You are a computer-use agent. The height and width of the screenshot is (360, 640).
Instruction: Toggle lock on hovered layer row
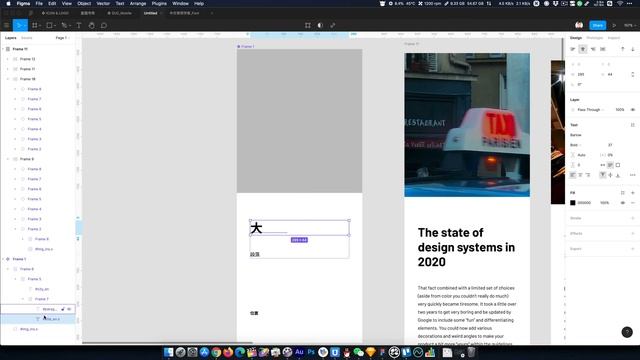63,309
